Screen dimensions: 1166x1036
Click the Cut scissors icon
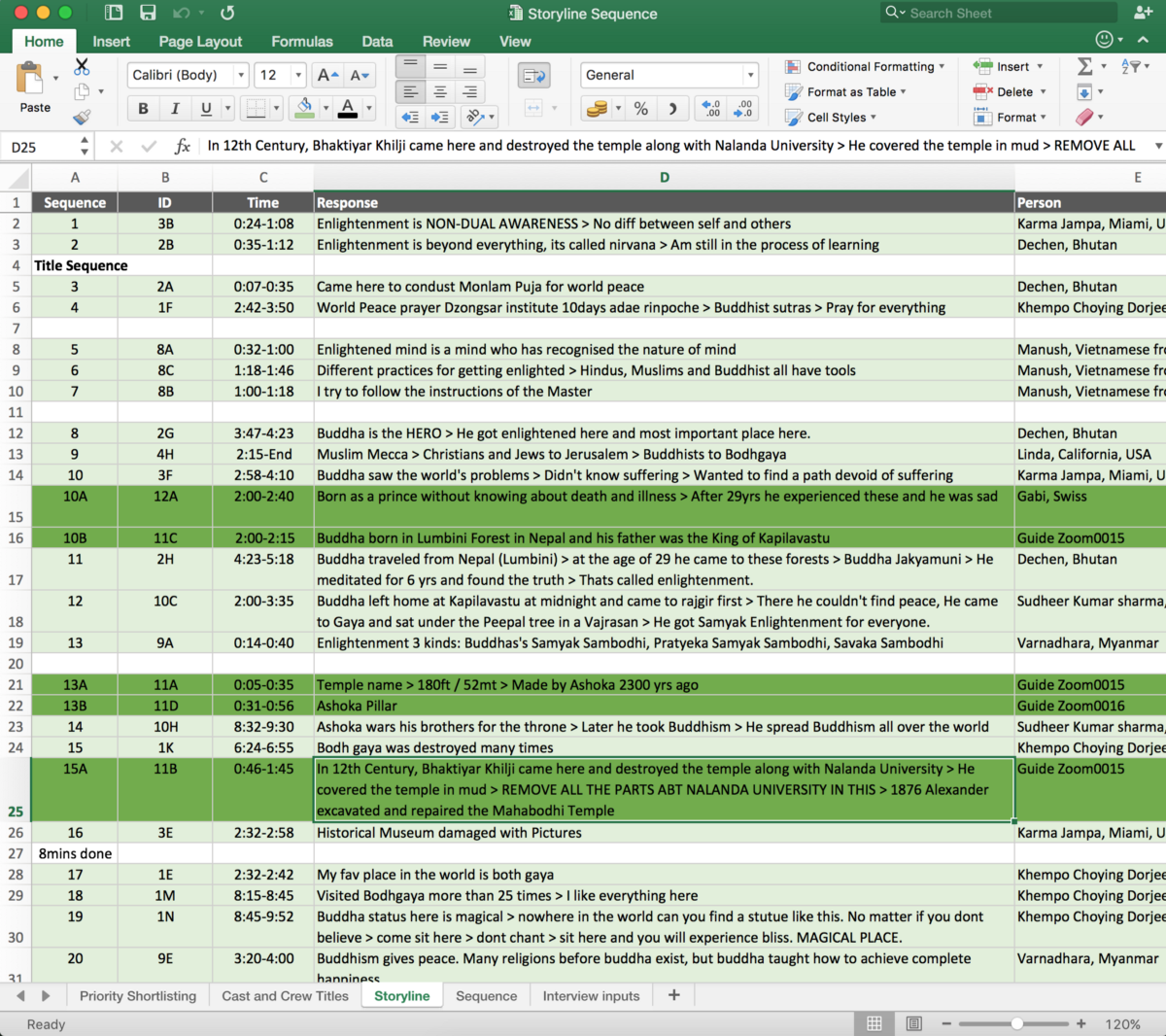(82, 66)
